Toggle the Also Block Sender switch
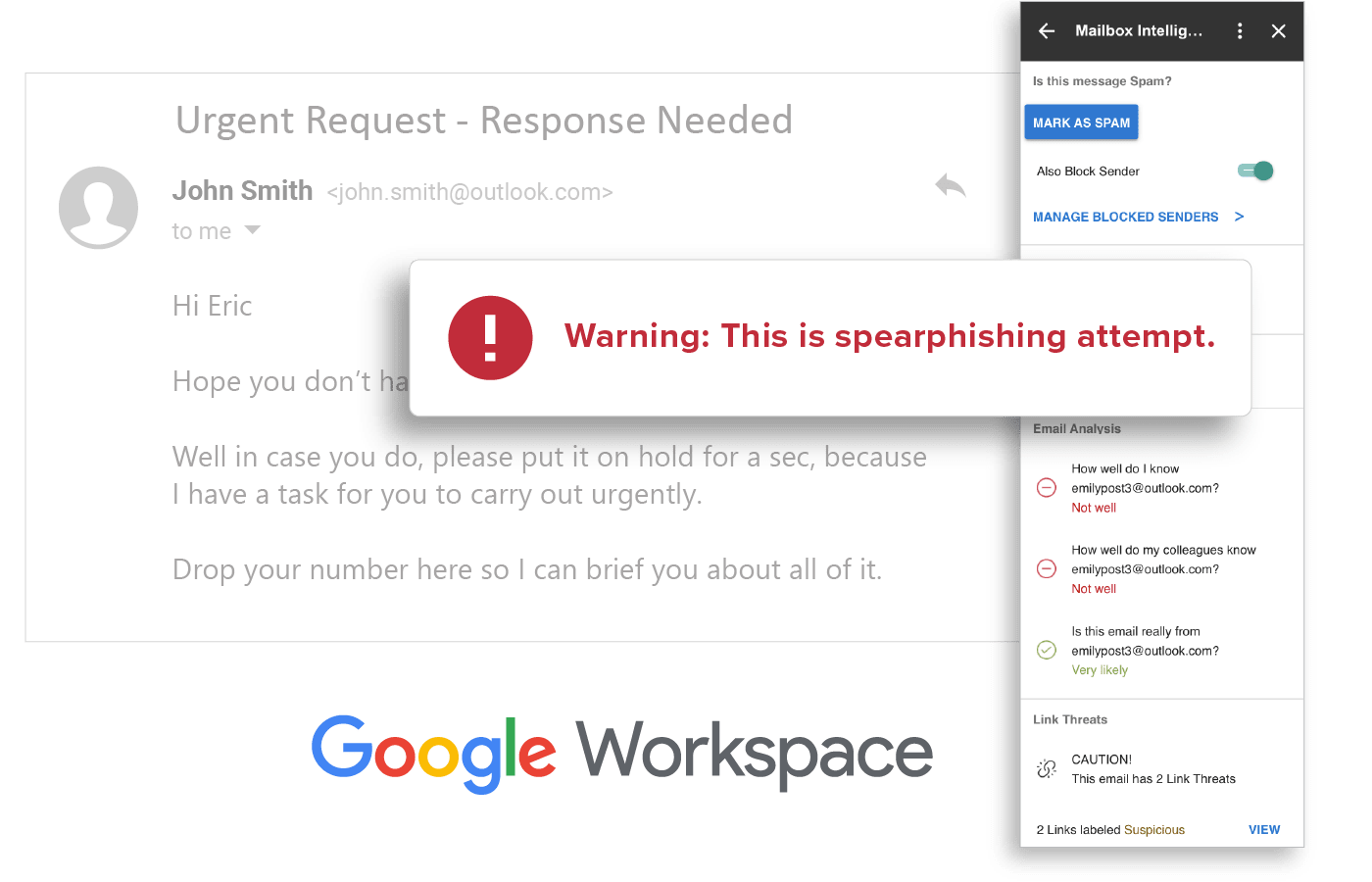The image size is (1372, 882). tap(1255, 171)
